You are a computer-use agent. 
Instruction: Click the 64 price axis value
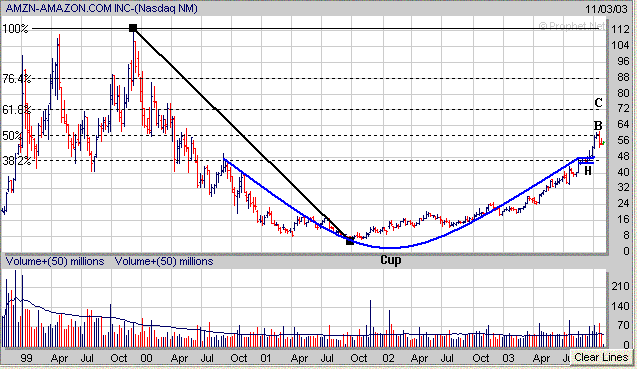623,124
